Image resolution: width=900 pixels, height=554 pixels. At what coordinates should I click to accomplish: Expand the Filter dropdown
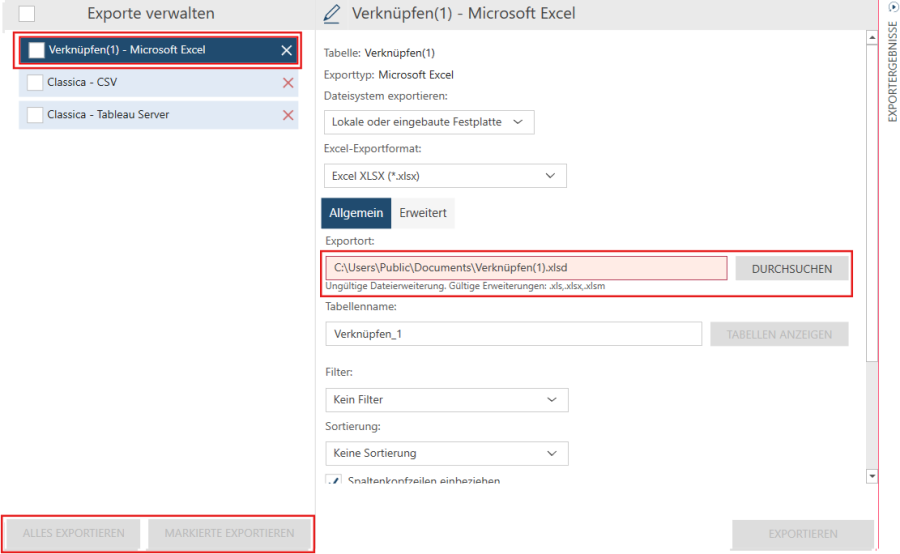tap(446, 400)
